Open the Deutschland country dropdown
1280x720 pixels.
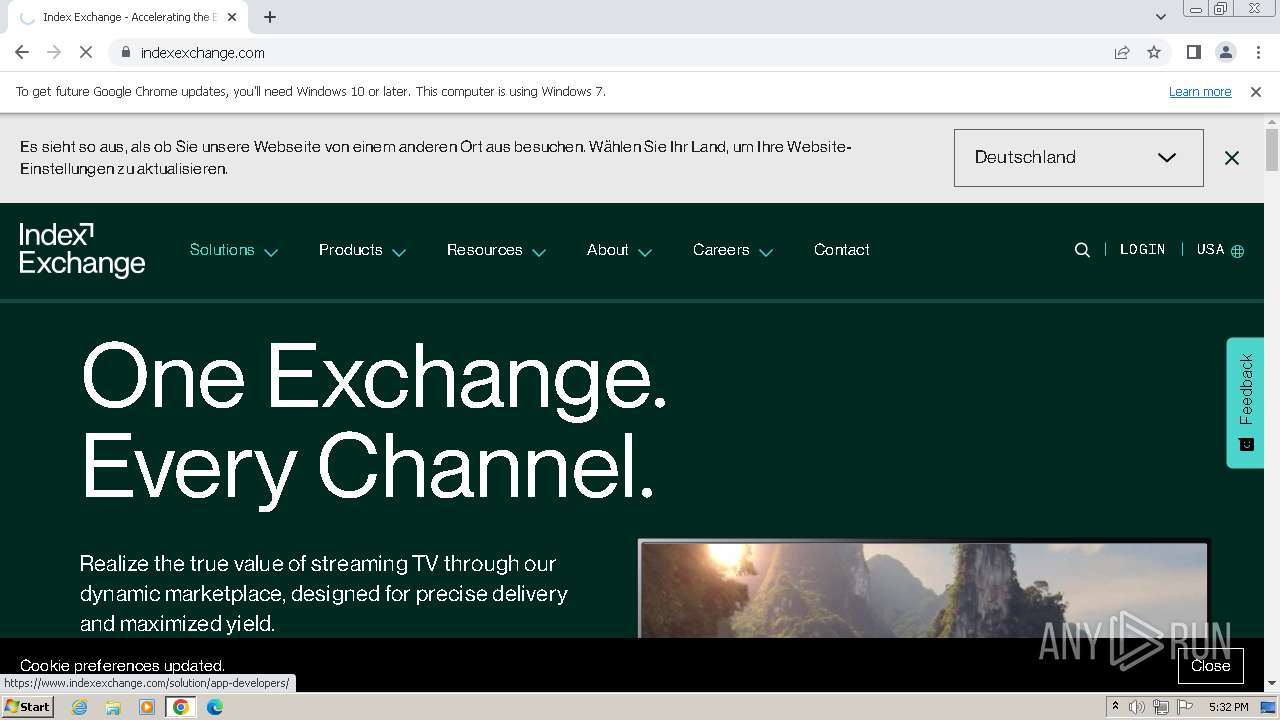tap(1078, 158)
